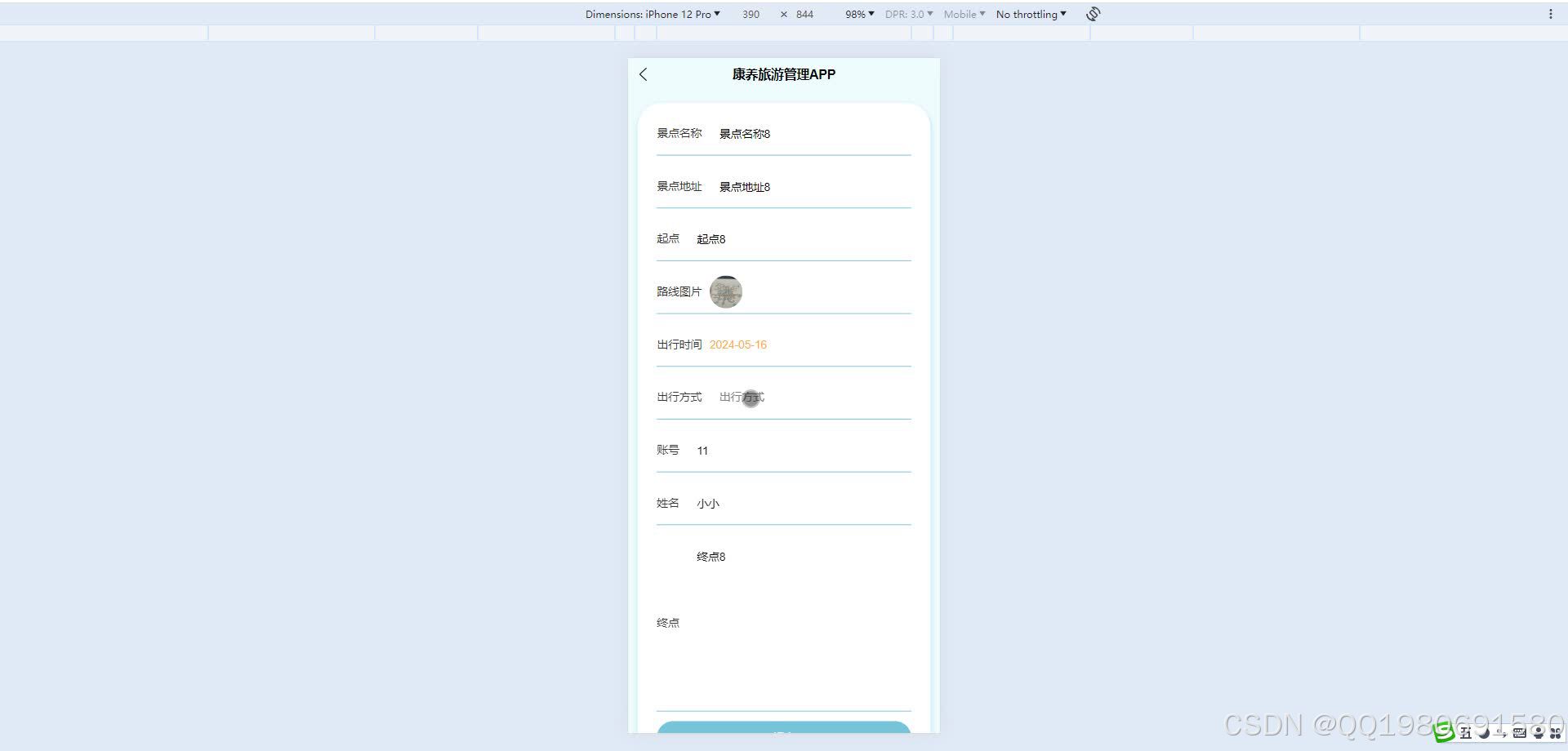
Task: Click the 2024-05-16 travel date link
Action: click(737, 344)
